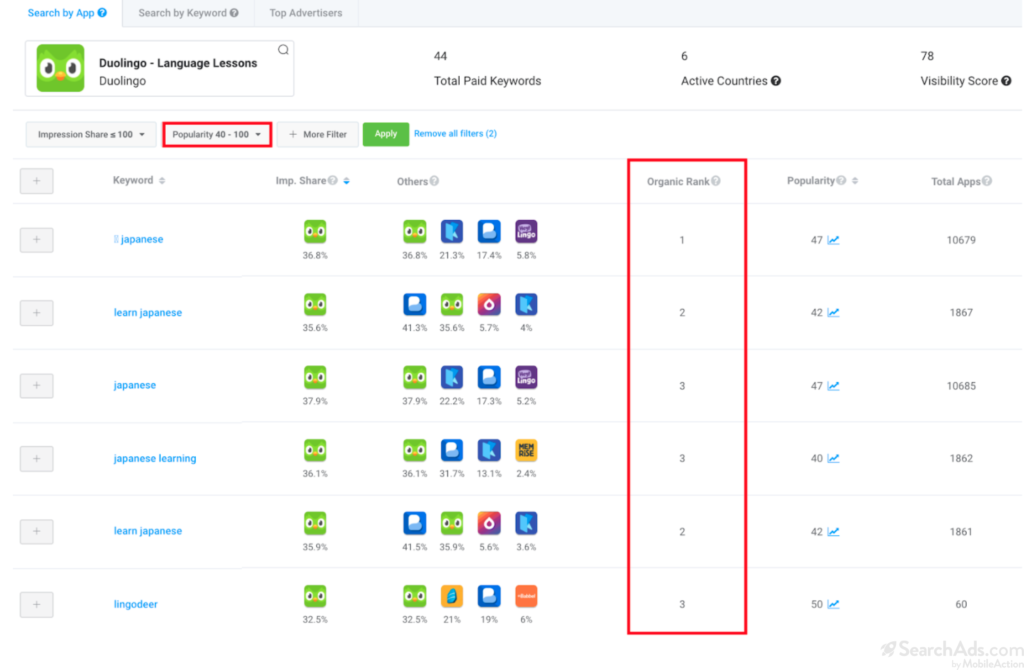Click Duolingo owl icon in lingodeer row
This screenshot has height=670, width=1024.
click(x=315, y=596)
